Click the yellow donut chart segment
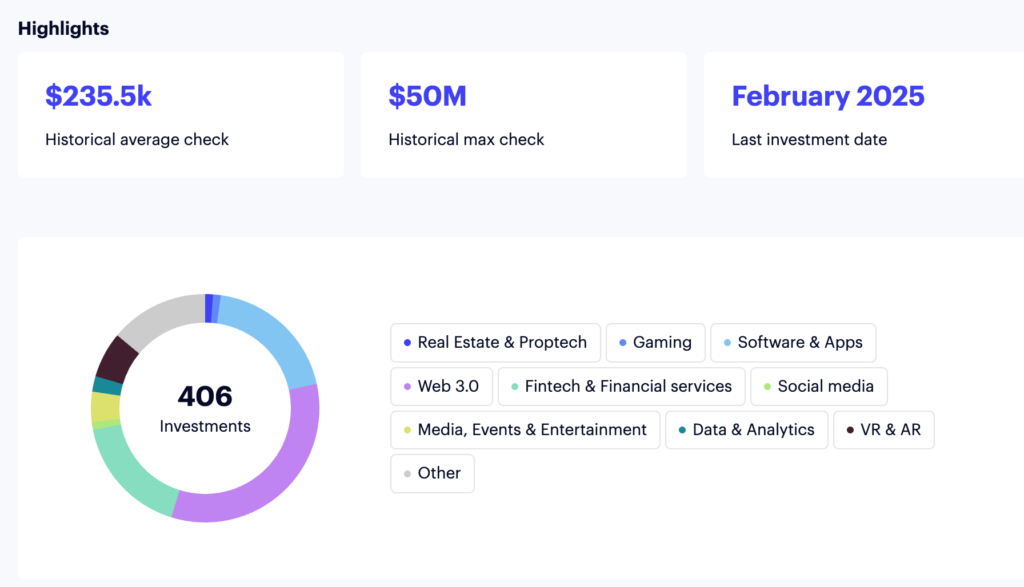The image size is (1024, 587). (x=105, y=407)
